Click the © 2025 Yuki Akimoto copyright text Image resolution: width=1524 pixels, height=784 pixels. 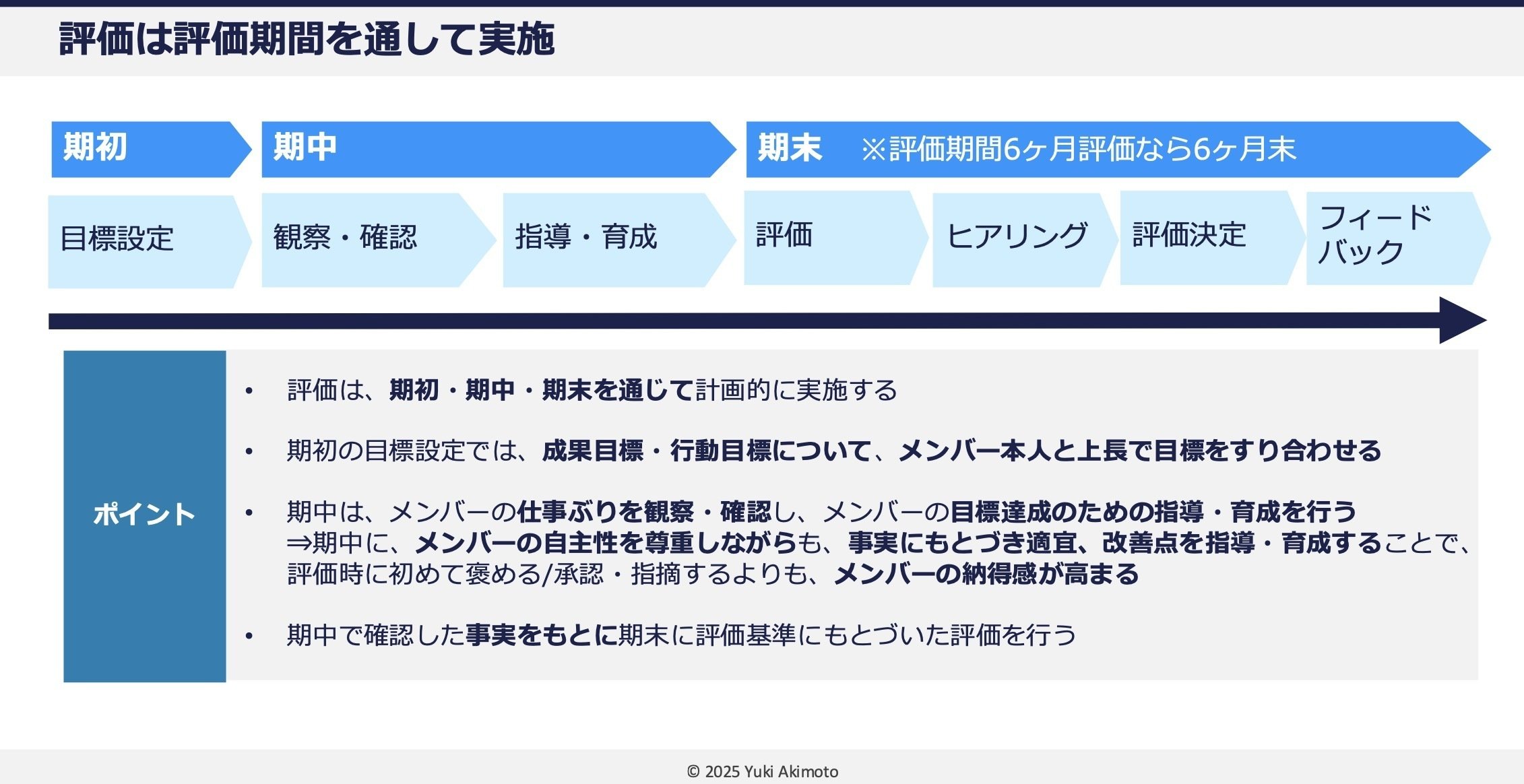pyautogui.click(x=762, y=772)
